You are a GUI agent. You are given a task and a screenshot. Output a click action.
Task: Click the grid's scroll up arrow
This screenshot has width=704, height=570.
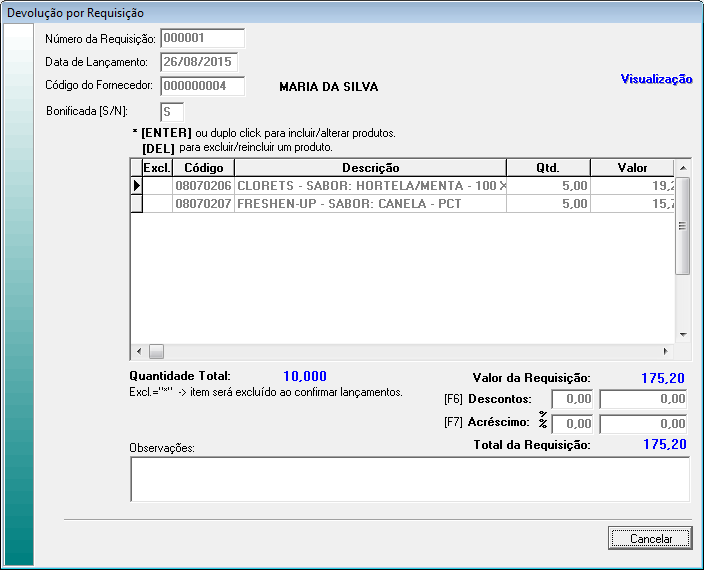tap(683, 168)
